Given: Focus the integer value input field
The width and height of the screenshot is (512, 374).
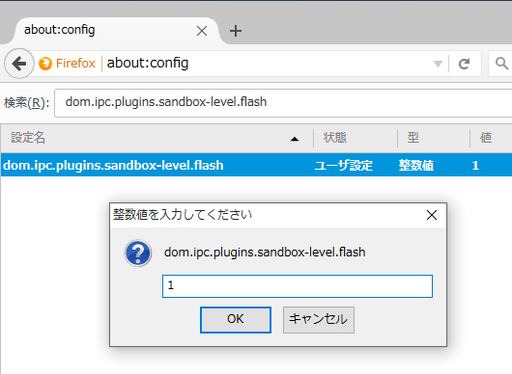Looking at the screenshot, I should coord(297,286).
